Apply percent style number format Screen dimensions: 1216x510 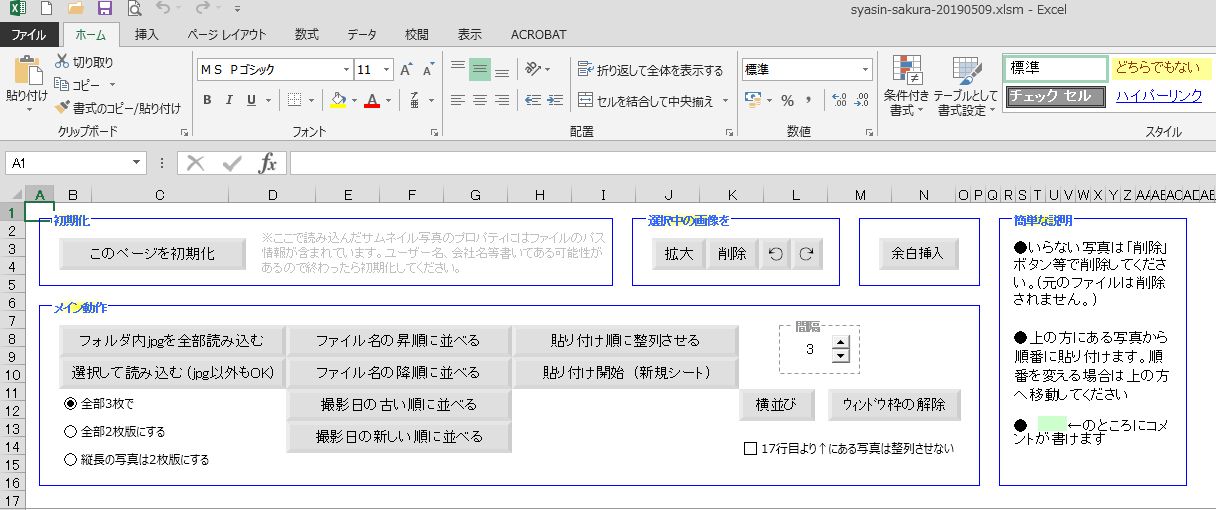pos(787,100)
